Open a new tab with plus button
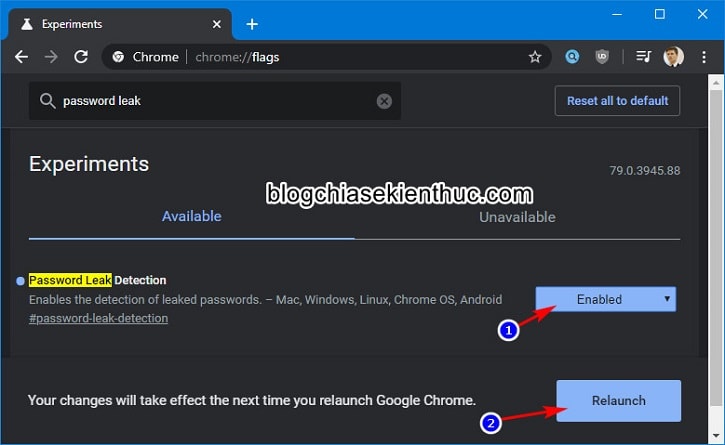This screenshot has width=725, height=445. (252, 24)
